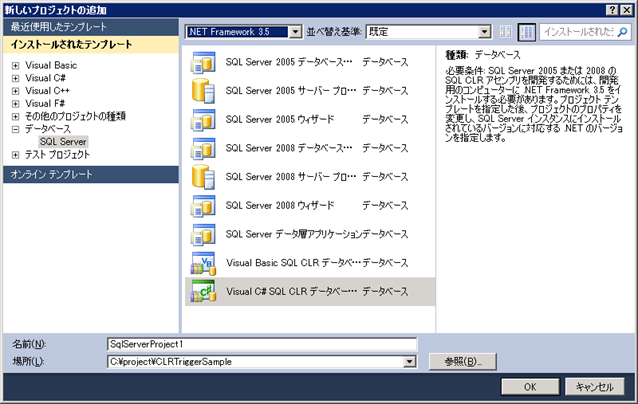Select 'Visual Basic SQL CLR データベ…' name
The height and width of the screenshot is (404, 638).
click(x=293, y=263)
